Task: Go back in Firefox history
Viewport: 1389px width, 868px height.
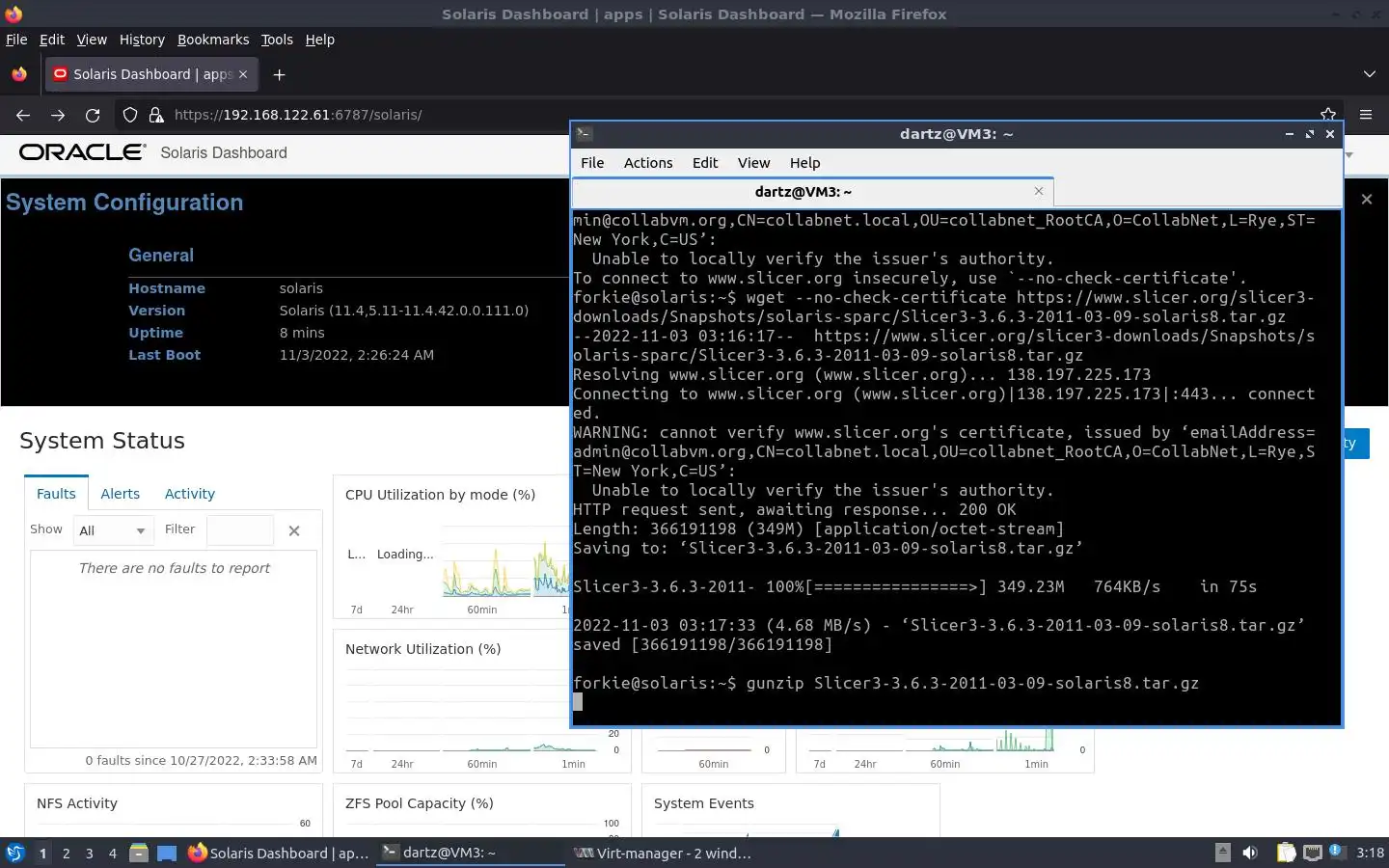Action: (x=23, y=115)
